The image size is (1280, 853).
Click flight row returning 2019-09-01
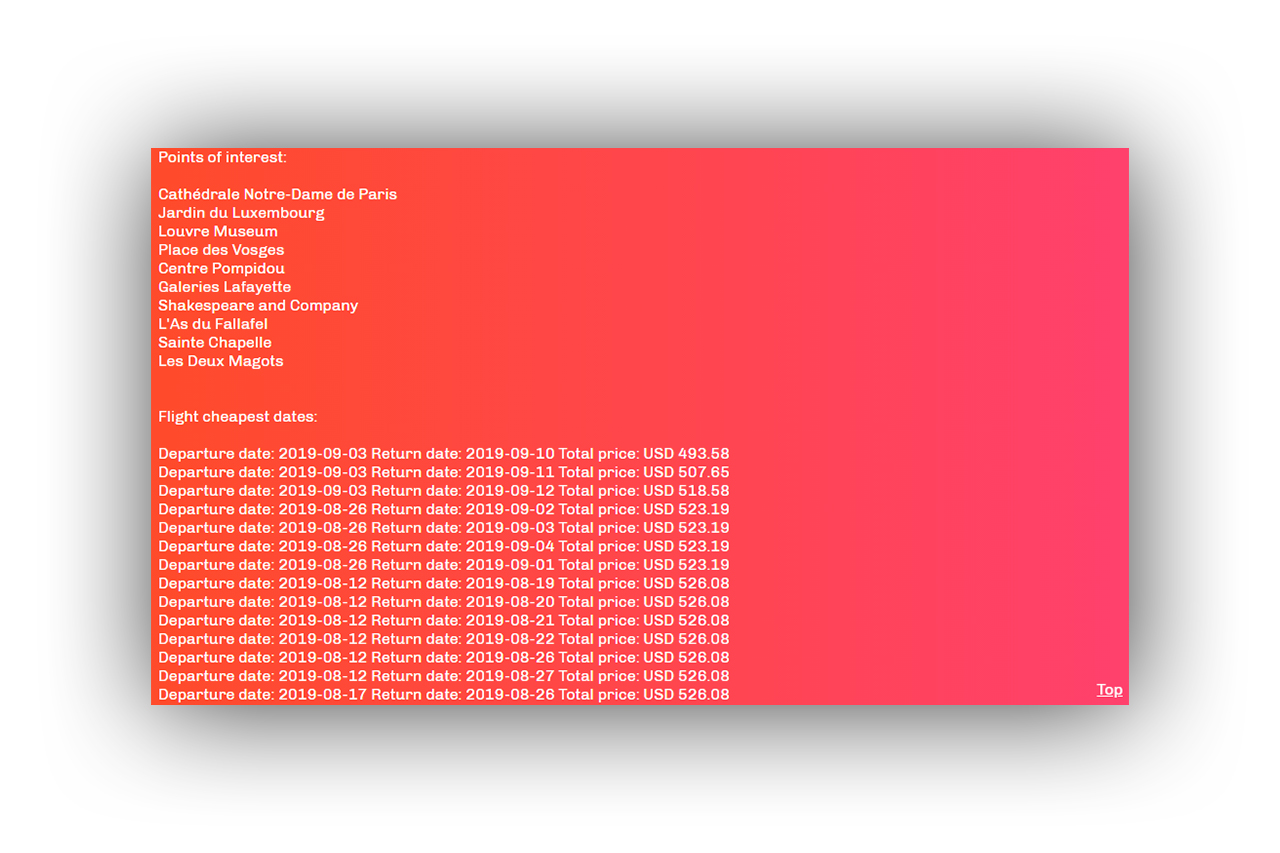444,564
